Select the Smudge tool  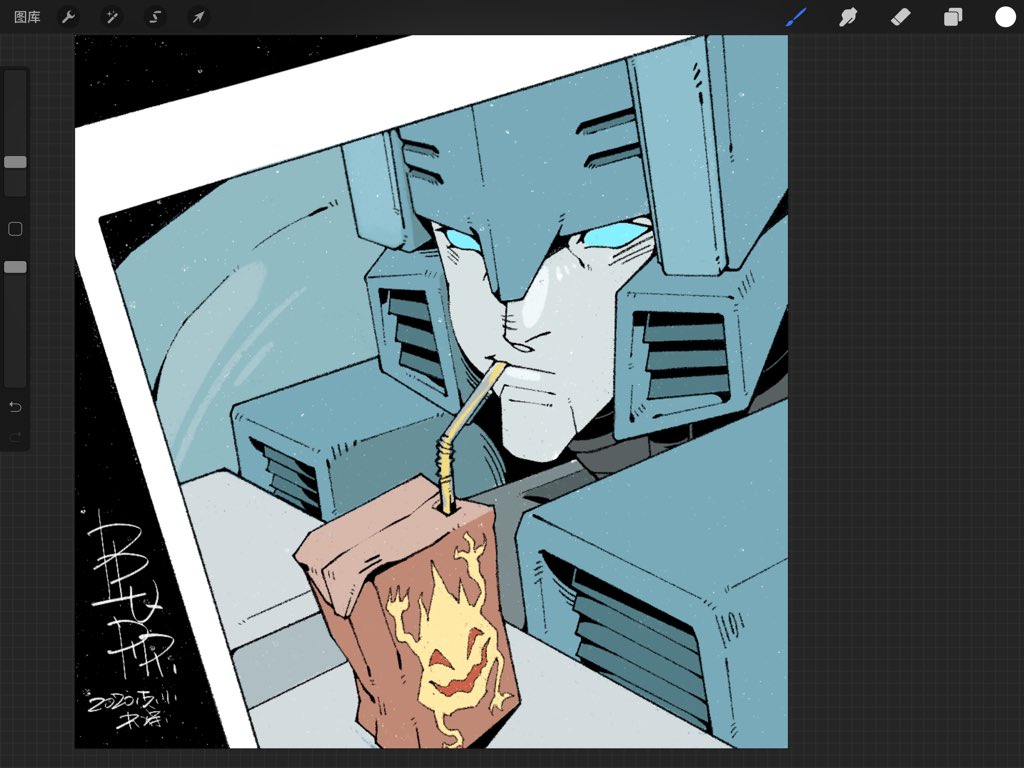pos(848,17)
